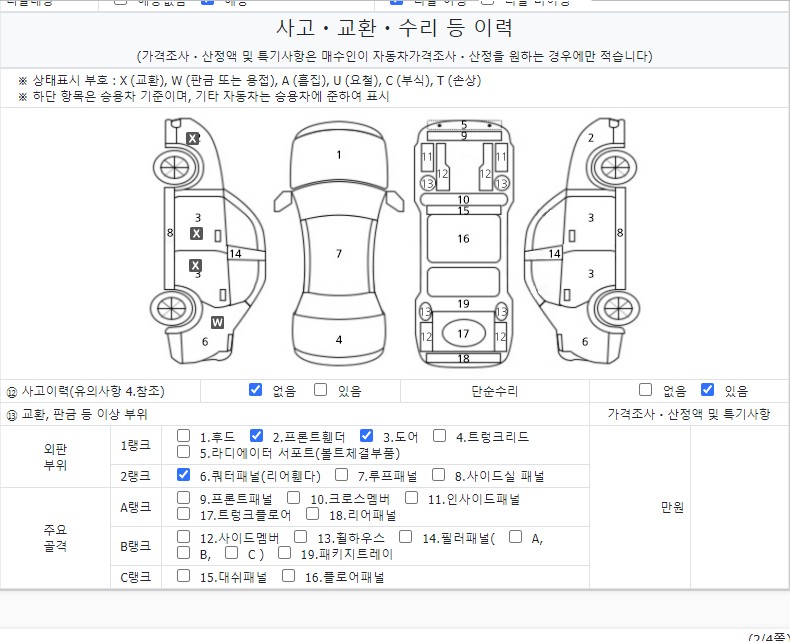Uncheck the 3.도어 checkbox
The width and height of the screenshot is (790, 643).
[x=366, y=436]
